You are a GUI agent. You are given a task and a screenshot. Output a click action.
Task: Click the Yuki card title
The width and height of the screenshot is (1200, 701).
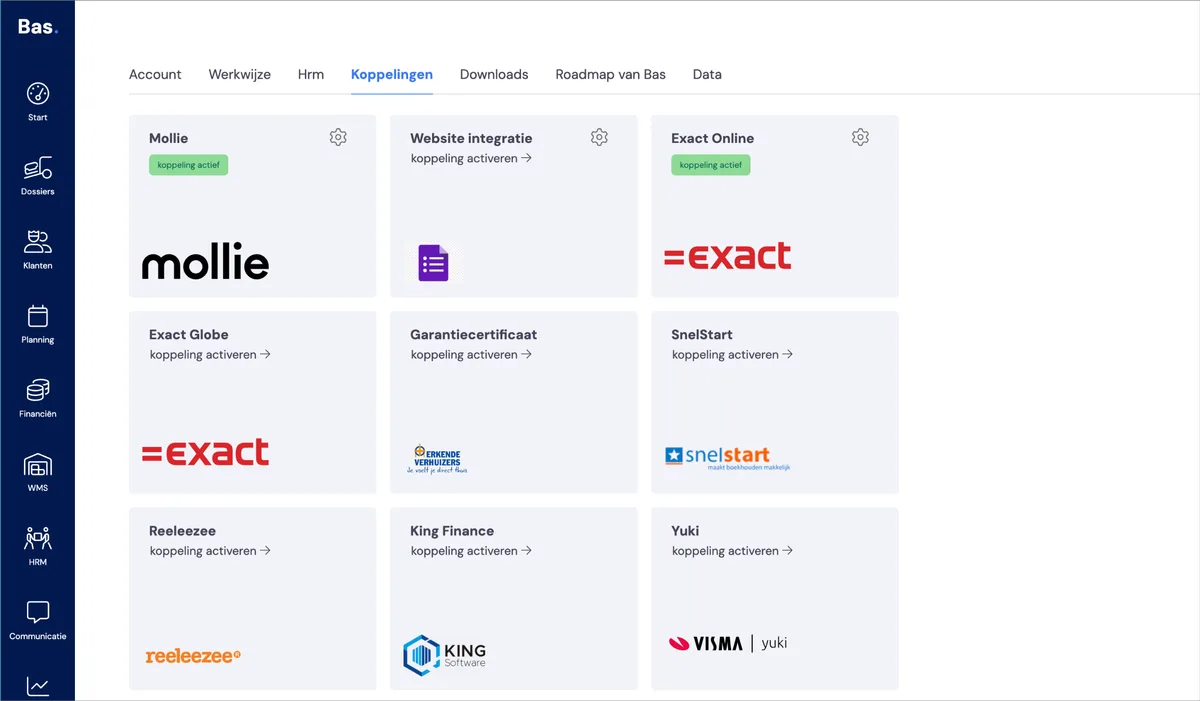click(685, 530)
